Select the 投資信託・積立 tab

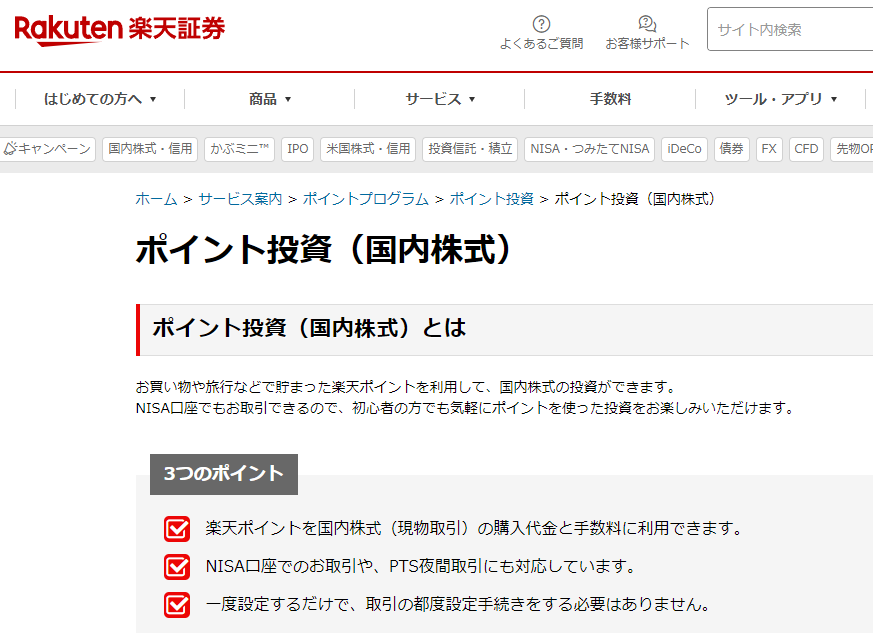470,149
